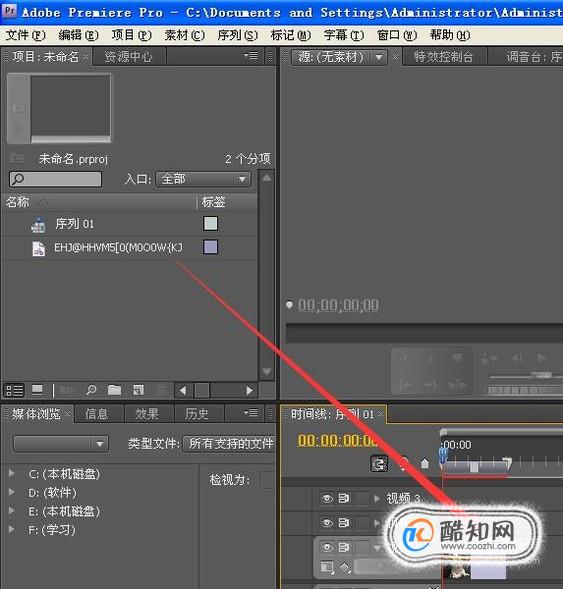Click the scroll up arrow in project list

tap(267, 178)
